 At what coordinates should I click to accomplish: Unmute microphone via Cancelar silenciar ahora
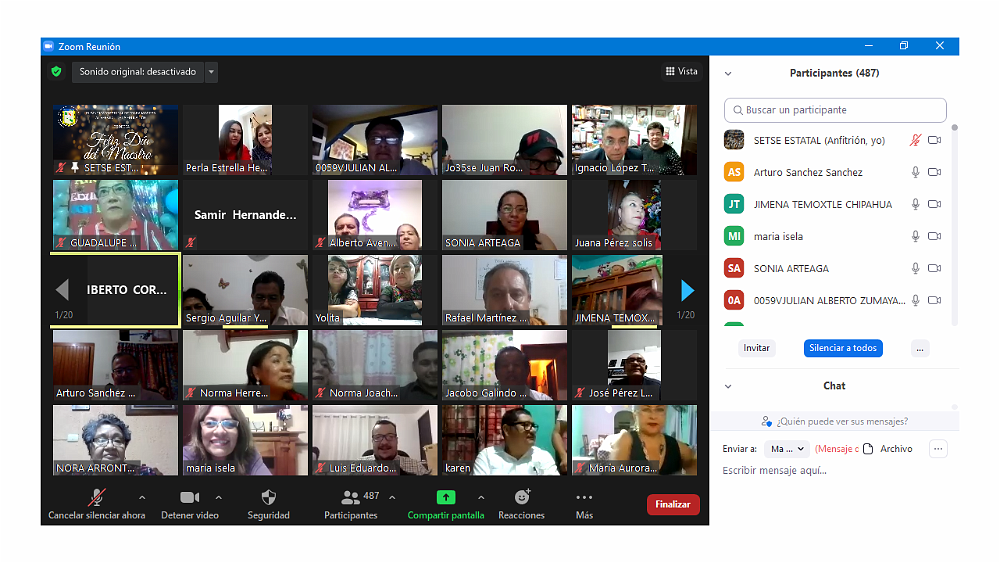pos(96,497)
